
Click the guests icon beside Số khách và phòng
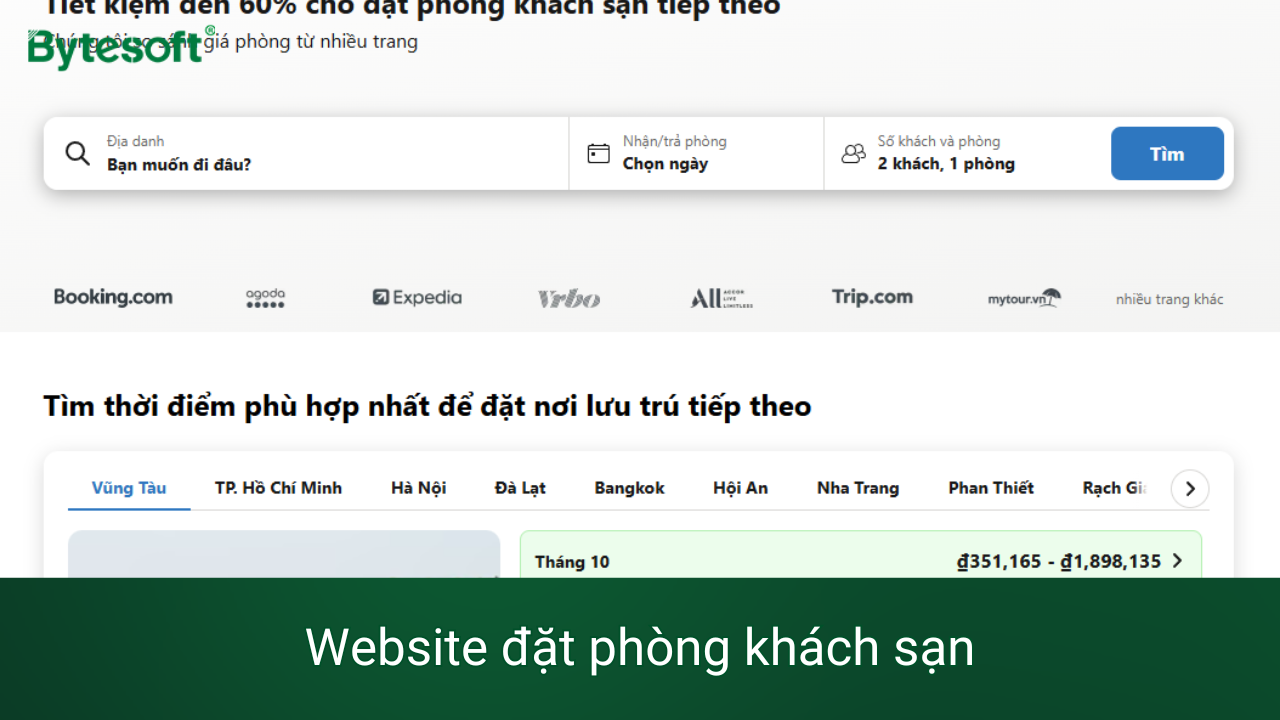click(853, 153)
